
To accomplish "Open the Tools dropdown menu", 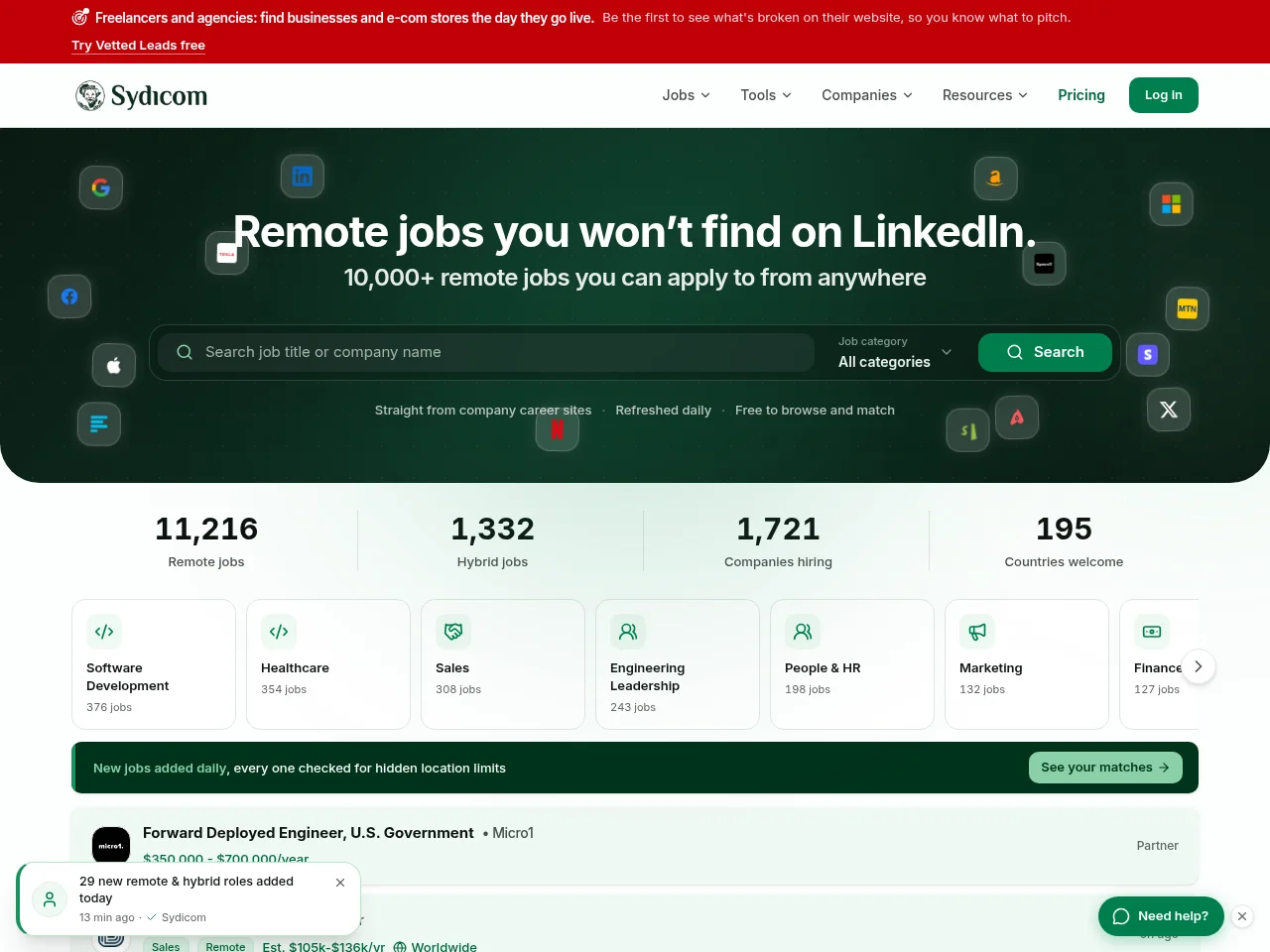I will (766, 95).
